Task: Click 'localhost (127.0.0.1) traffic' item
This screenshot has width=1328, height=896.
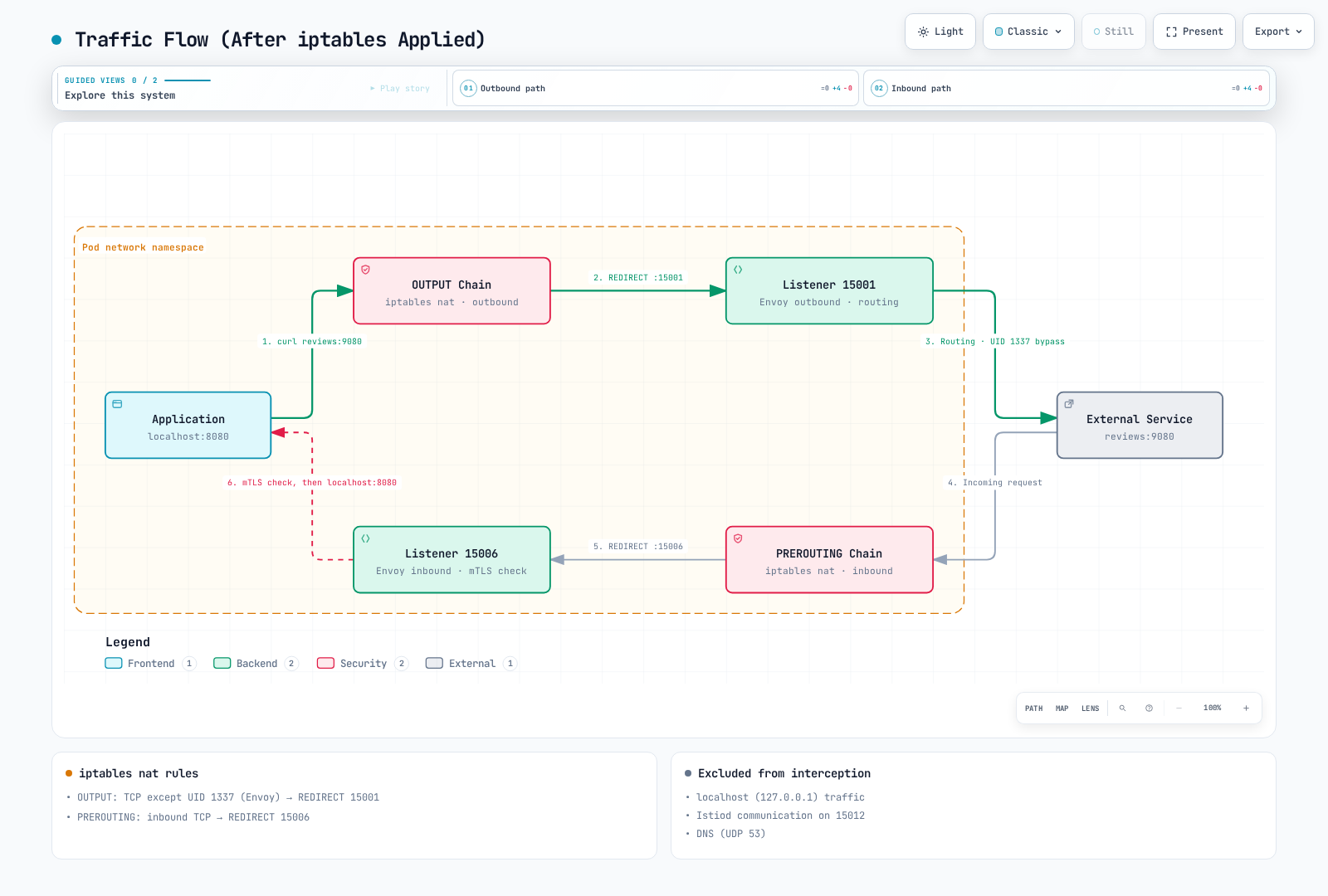Action: pyautogui.click(x=780, y=797)
